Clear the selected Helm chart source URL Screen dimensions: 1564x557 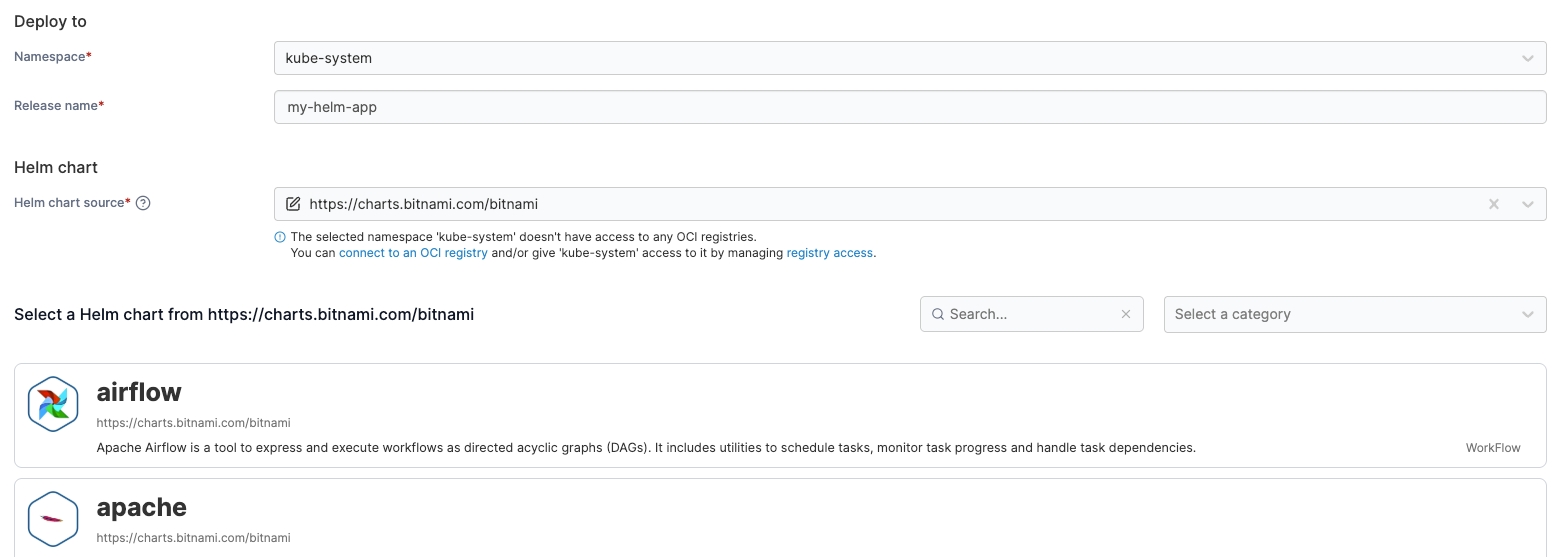point(1493,204)
